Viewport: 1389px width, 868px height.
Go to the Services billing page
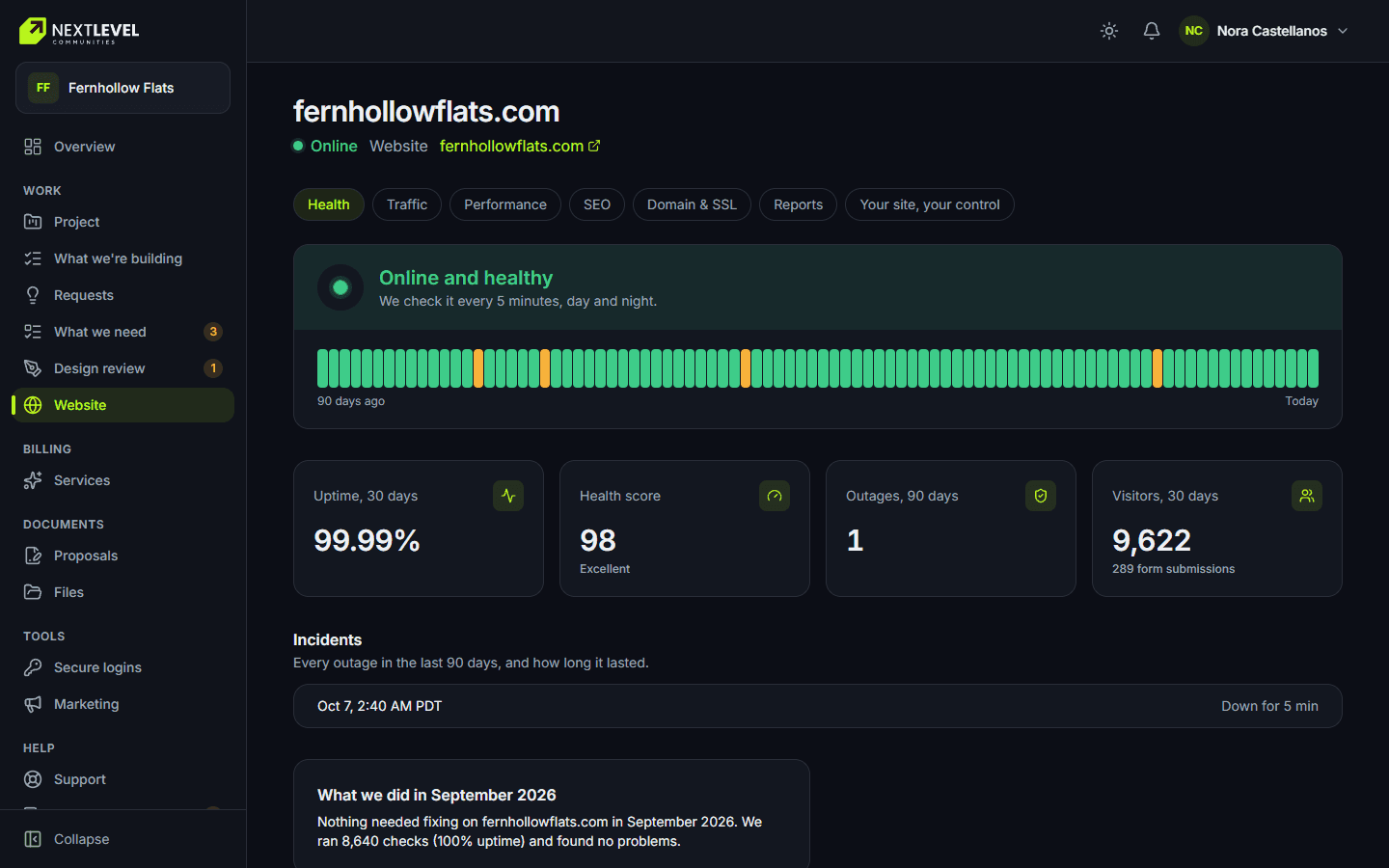pos(123,480)
